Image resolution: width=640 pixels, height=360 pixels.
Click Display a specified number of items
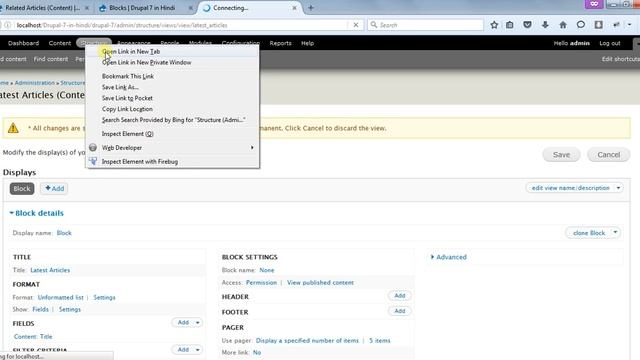coord(307,340)
